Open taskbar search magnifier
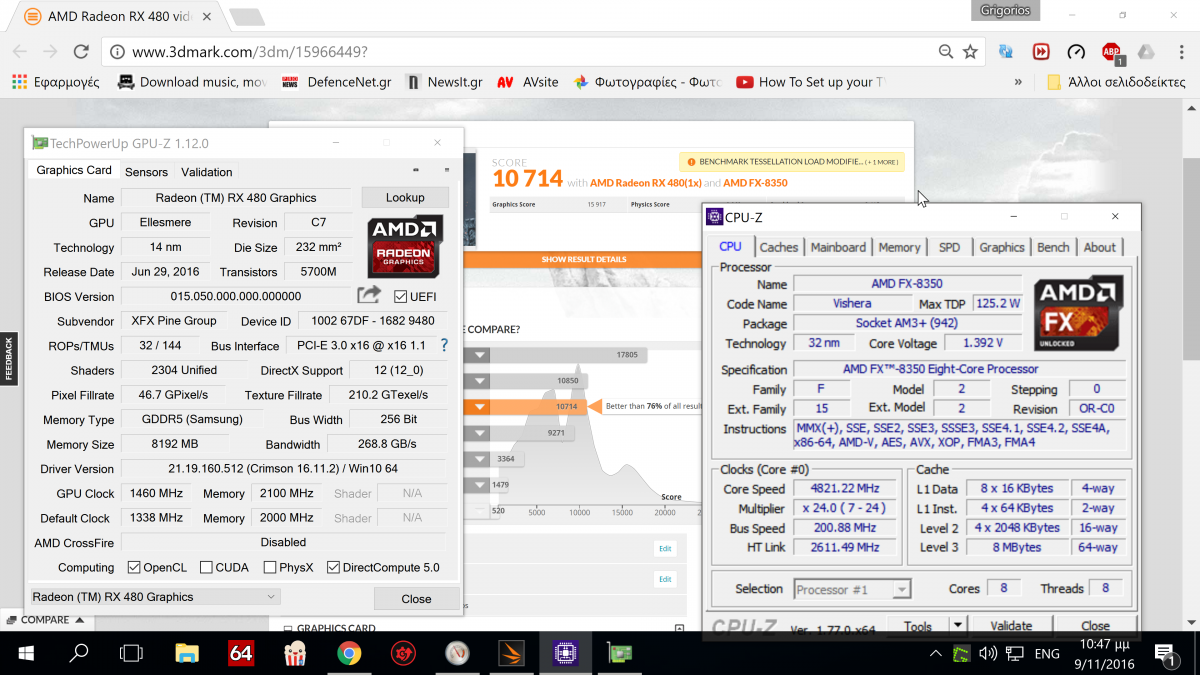 coord(78,654)
